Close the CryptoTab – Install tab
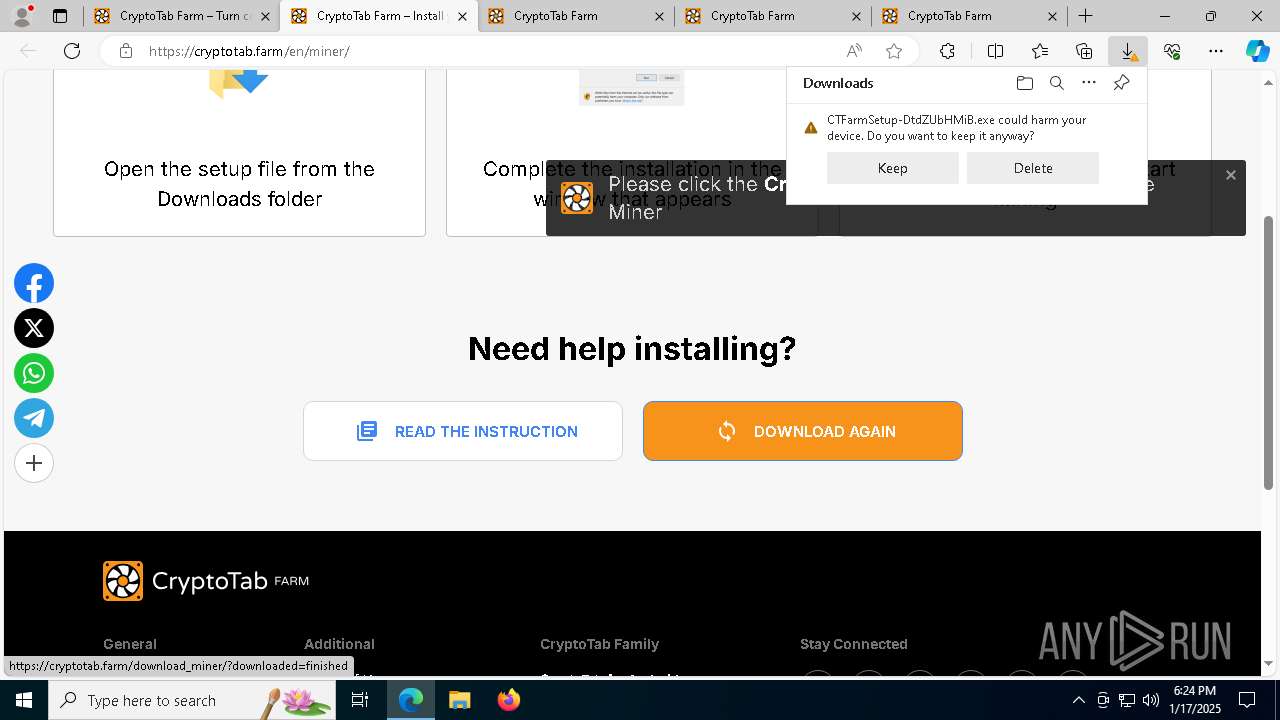 coord(462,16)
